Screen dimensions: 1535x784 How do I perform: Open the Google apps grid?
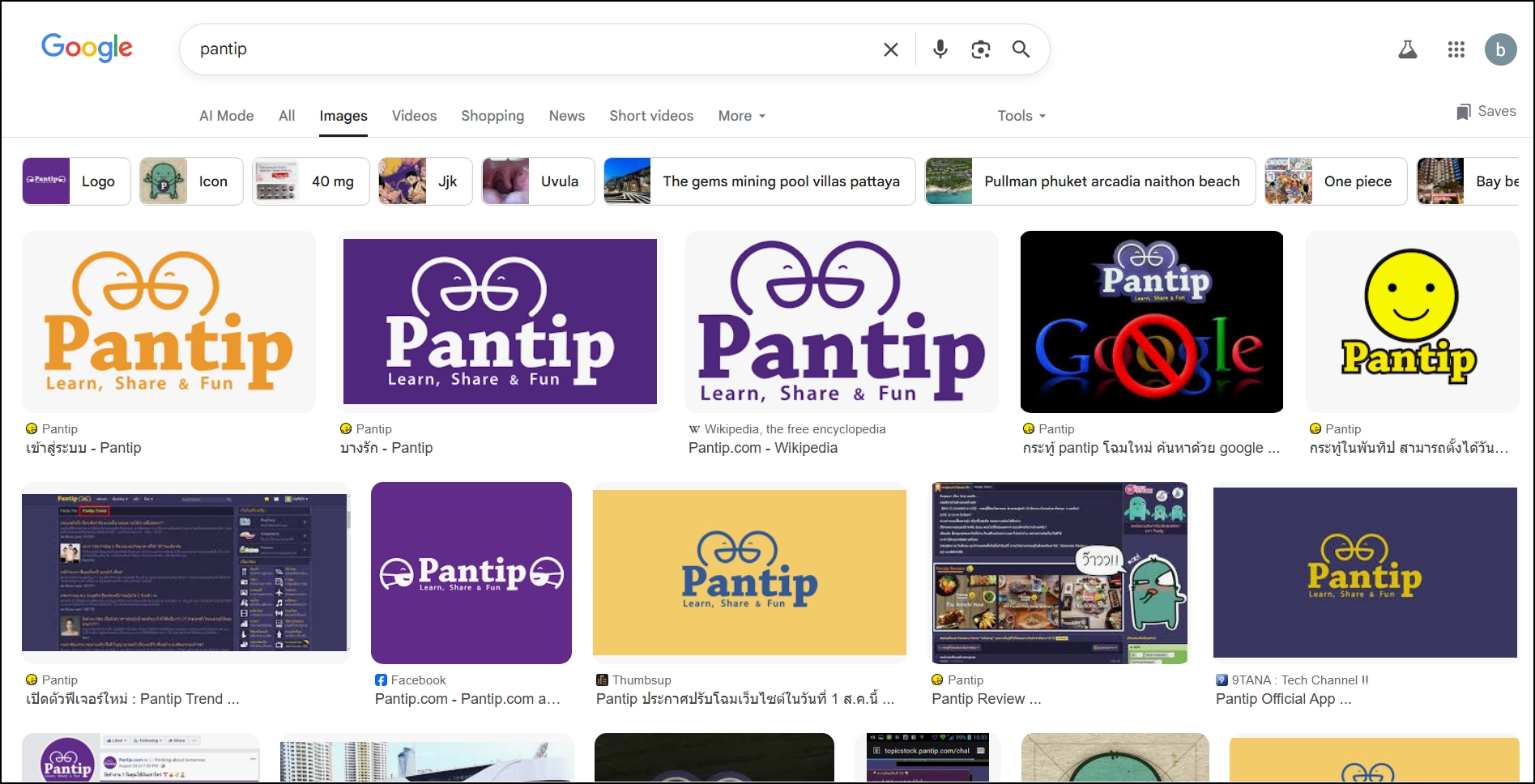(x=1456, y=50)
